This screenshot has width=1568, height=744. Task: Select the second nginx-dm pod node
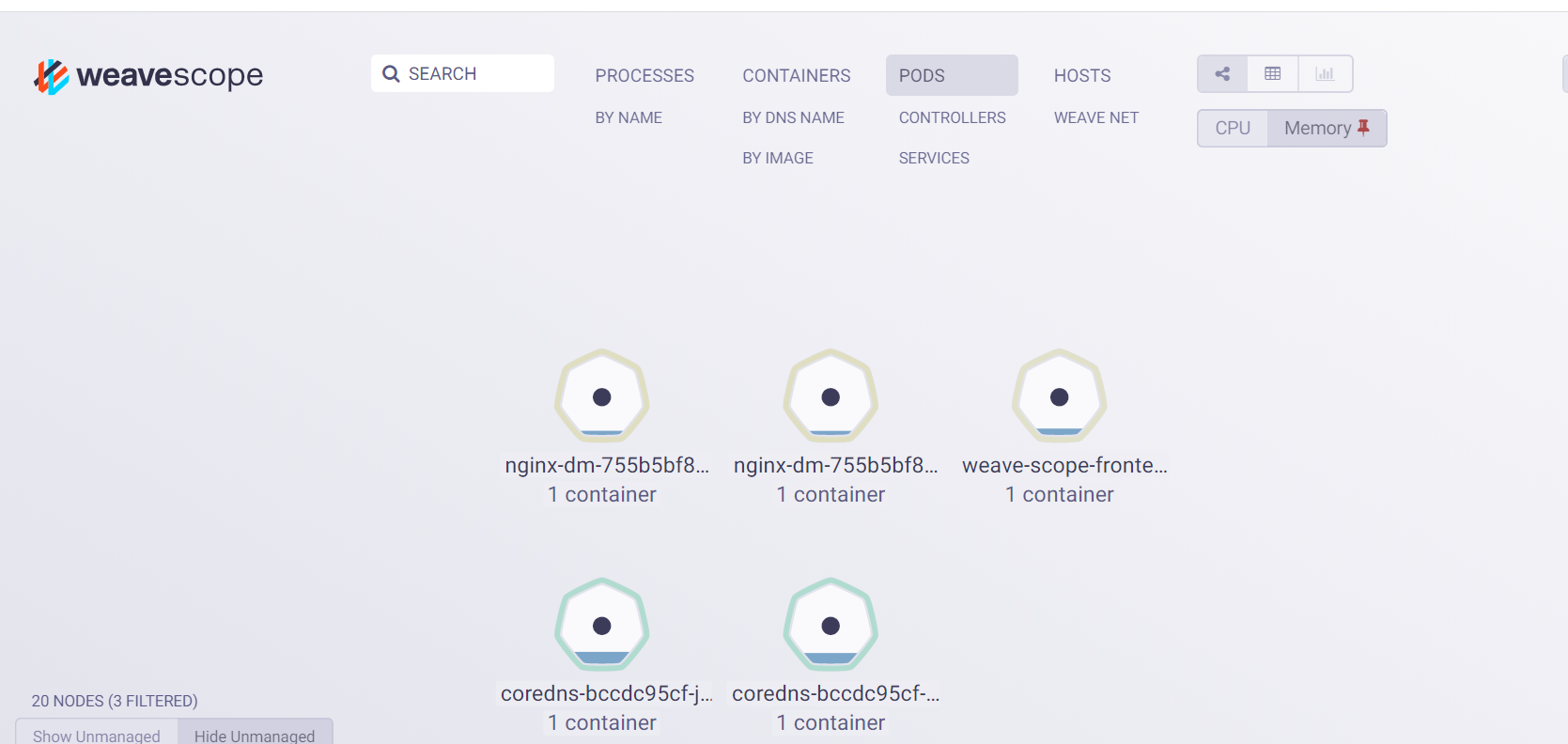(831, 396)
